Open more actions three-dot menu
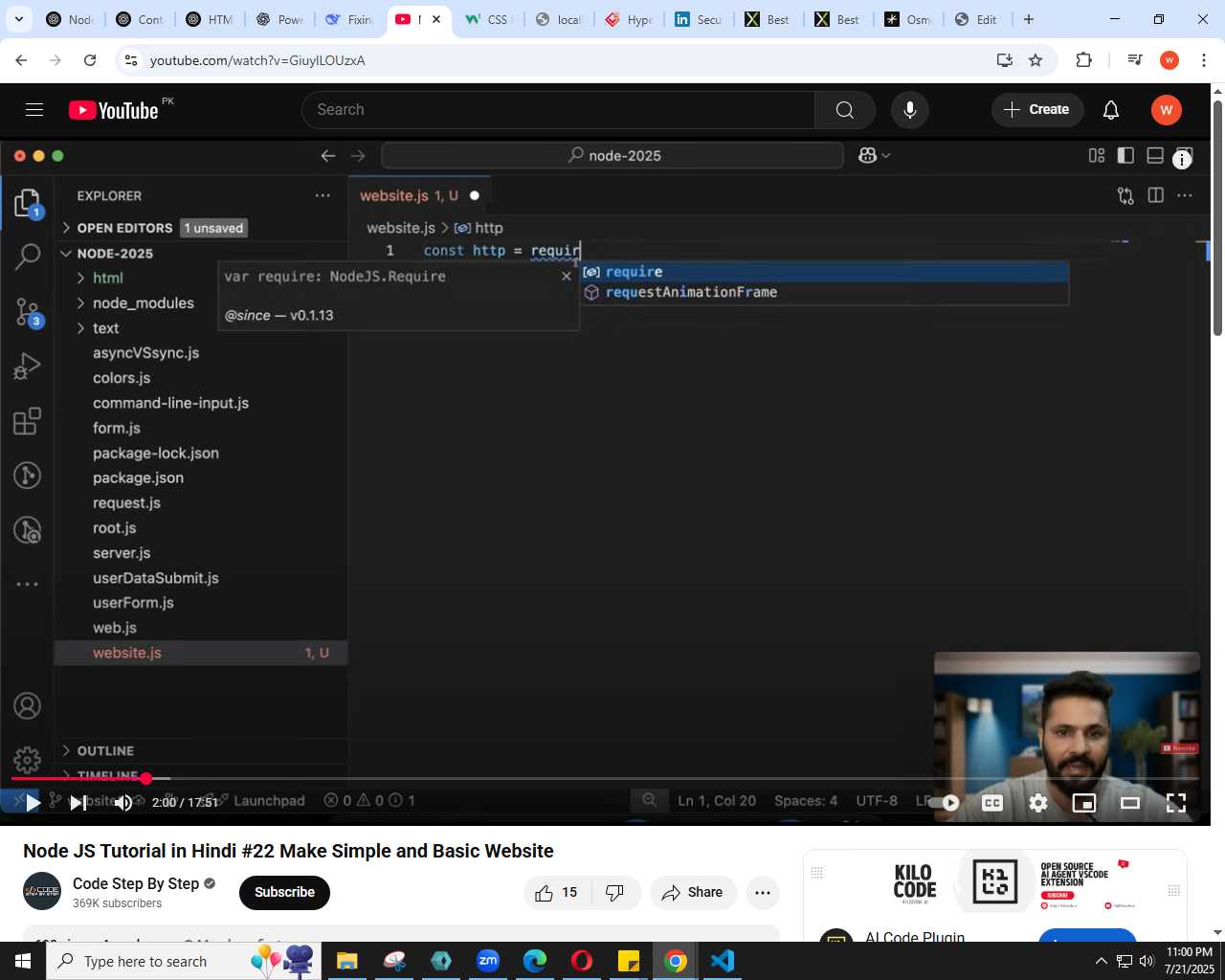The width and height of the screenshot is (1225, 980). [763, 893]
